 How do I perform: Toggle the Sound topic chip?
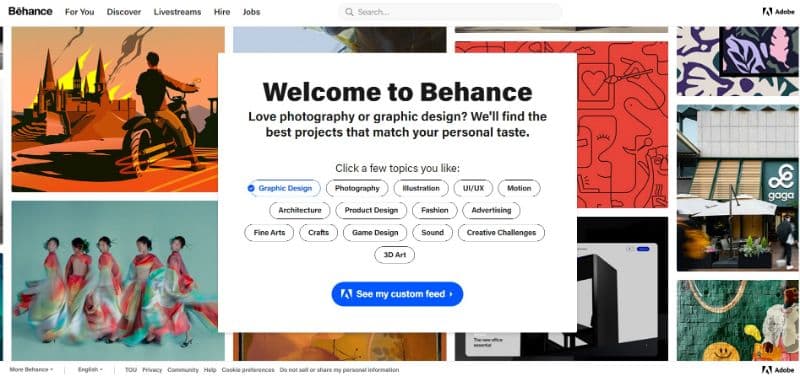432,233
